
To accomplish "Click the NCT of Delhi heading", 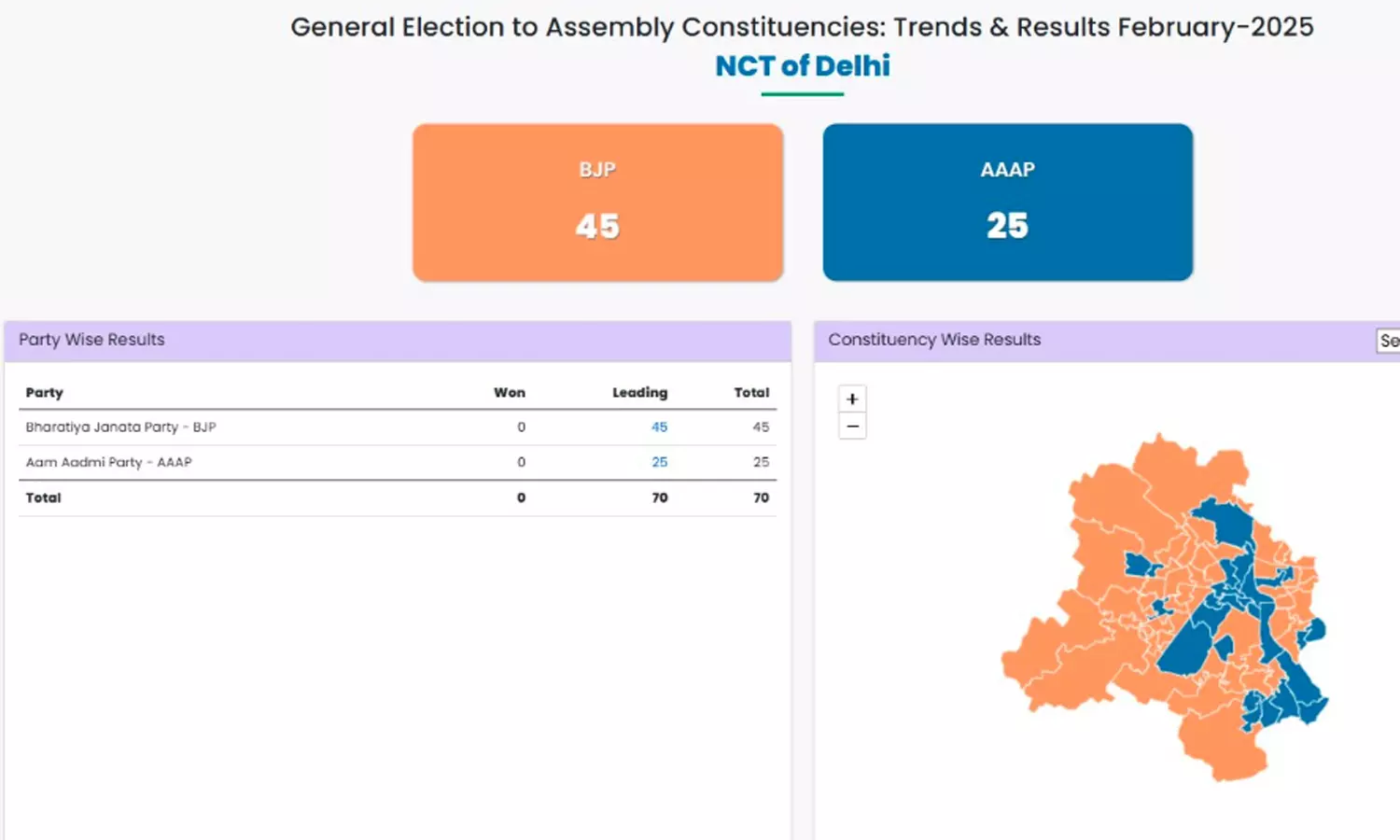I will click(x=803, y=65).
